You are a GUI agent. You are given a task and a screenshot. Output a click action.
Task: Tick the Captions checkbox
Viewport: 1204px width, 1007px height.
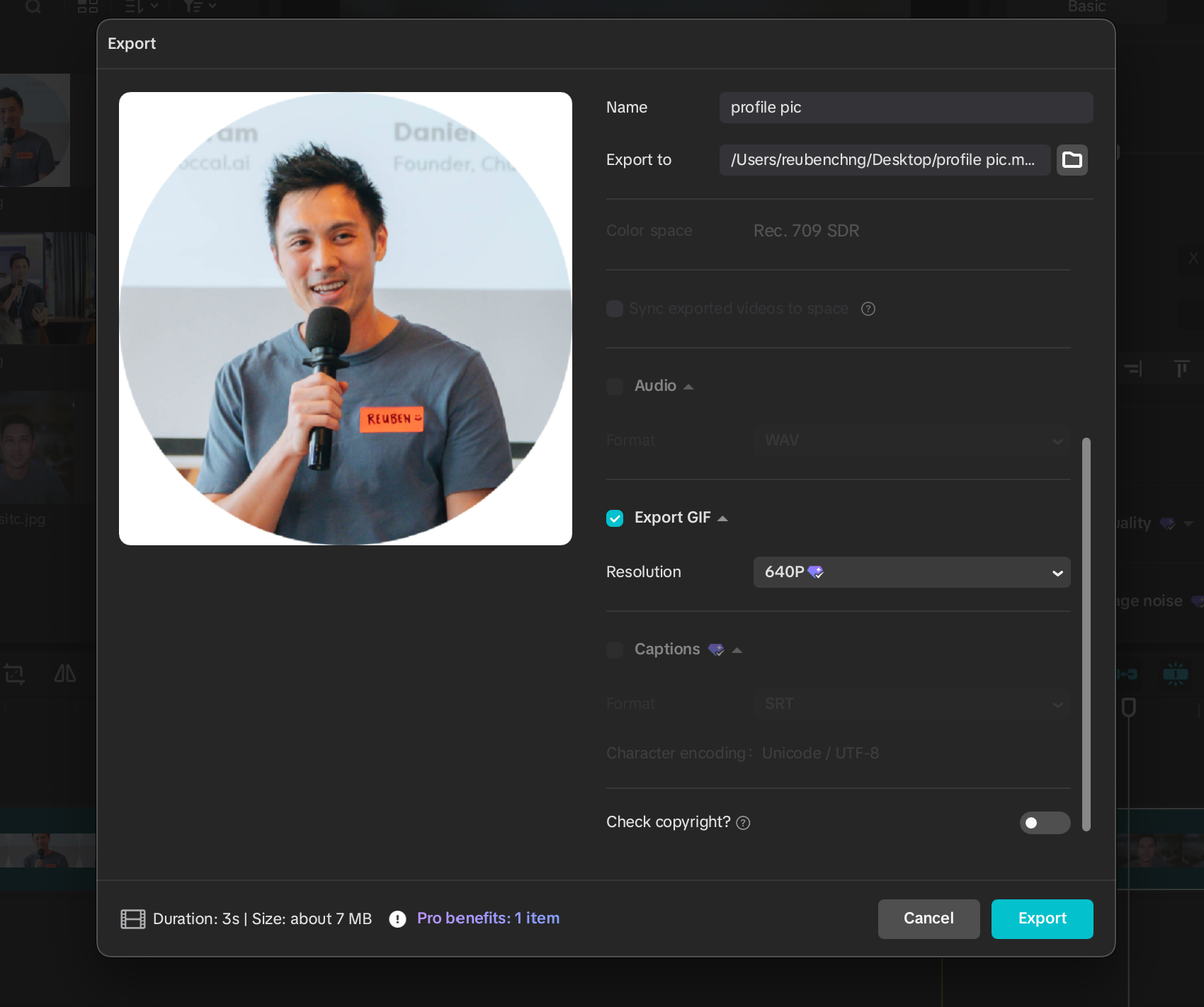click(x=615, y=649)
